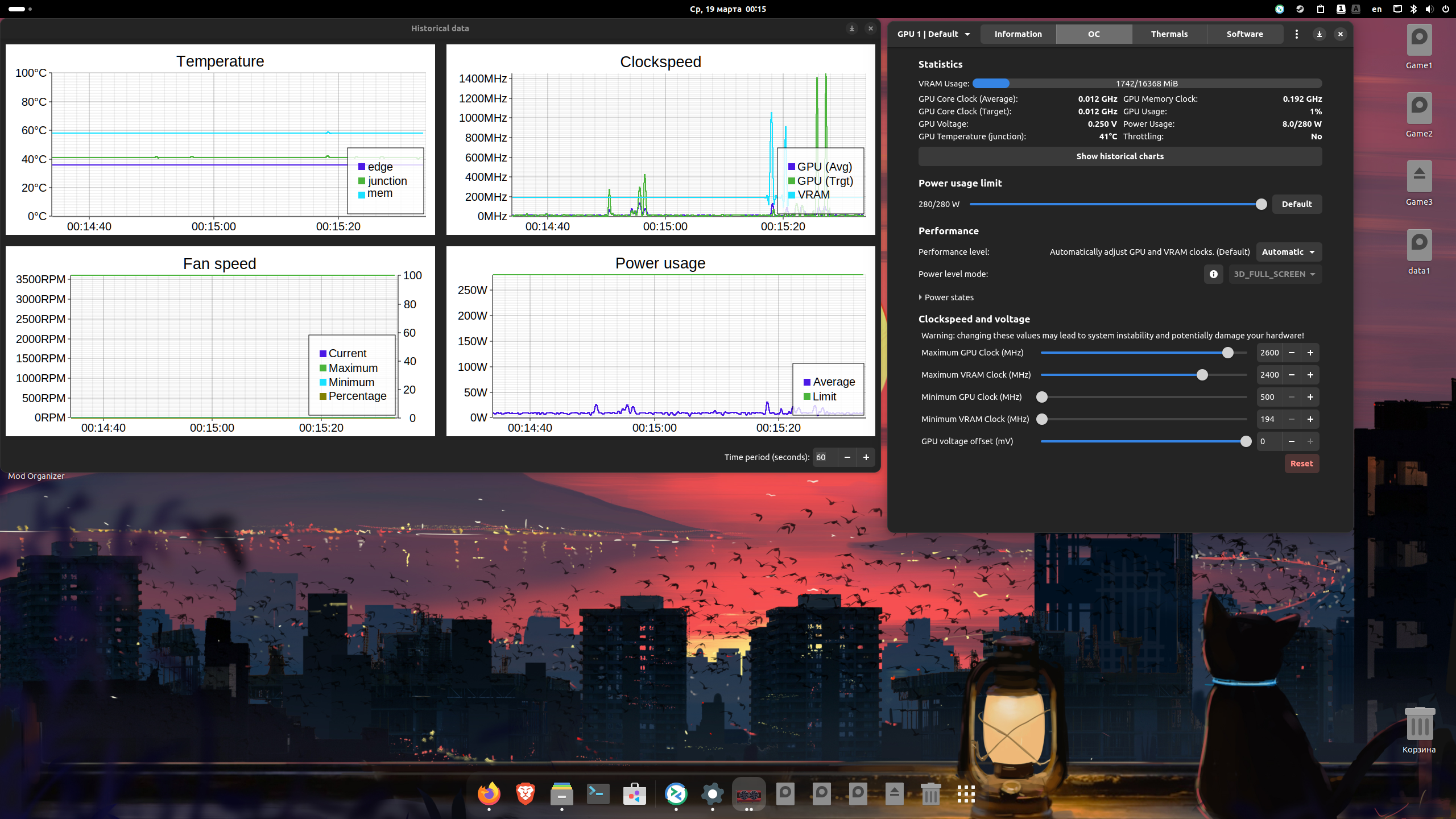The width and height of the screenshot is (1456, 819).
Task: Open the three-dot menu in LACT header
Action: click(1297, 34)
